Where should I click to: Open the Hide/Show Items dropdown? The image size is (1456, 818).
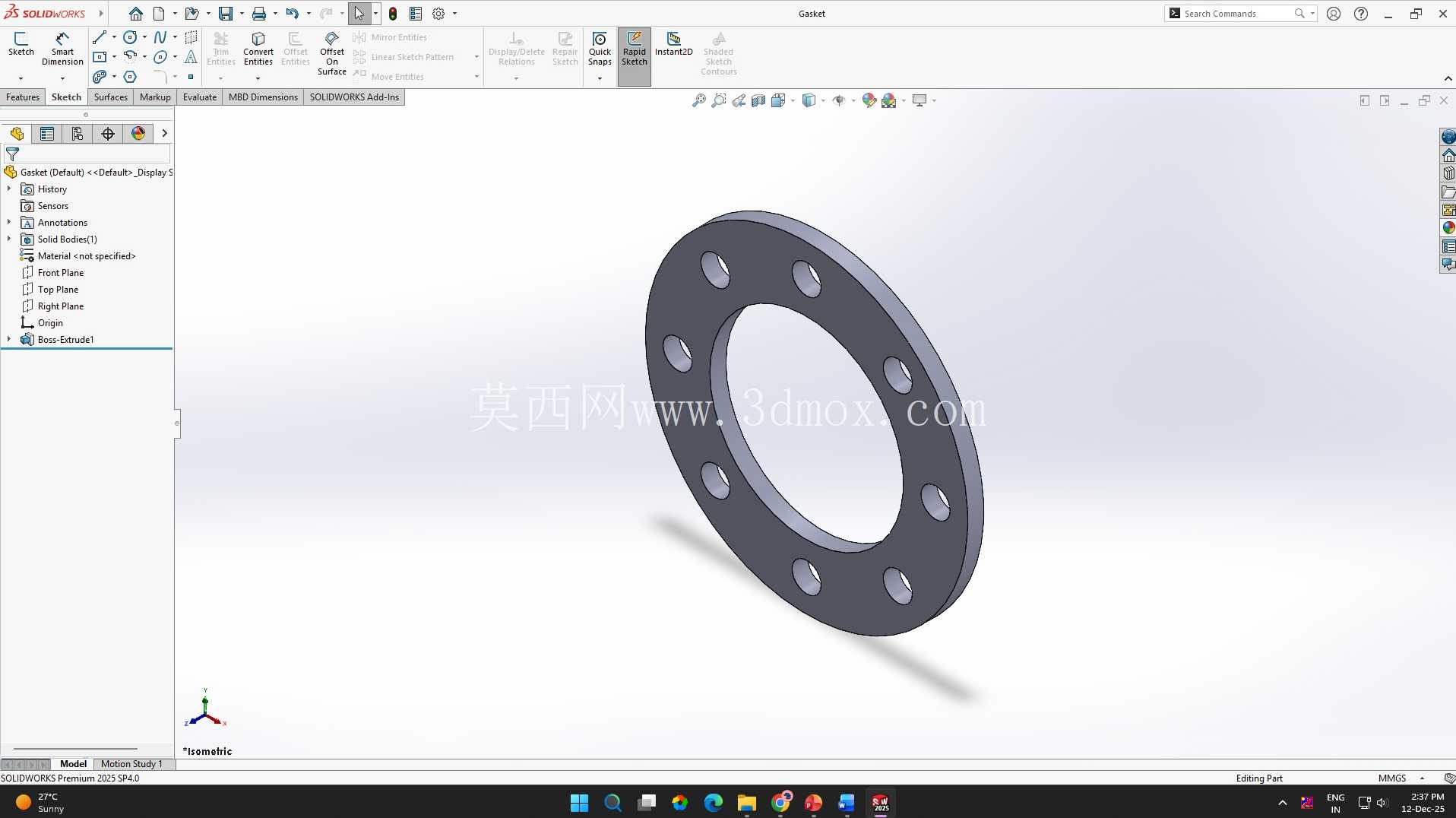[x=853, y=100]
